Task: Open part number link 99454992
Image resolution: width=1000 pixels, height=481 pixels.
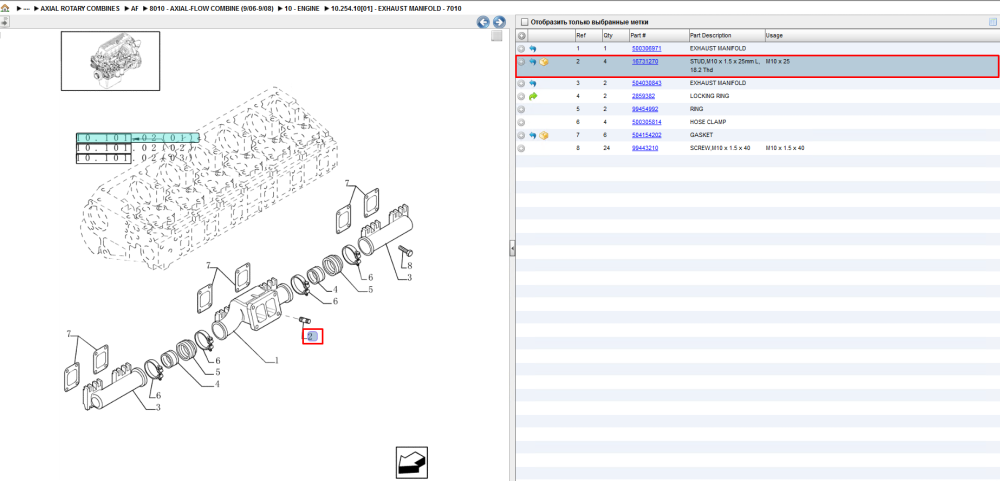Action: point(645,109)
